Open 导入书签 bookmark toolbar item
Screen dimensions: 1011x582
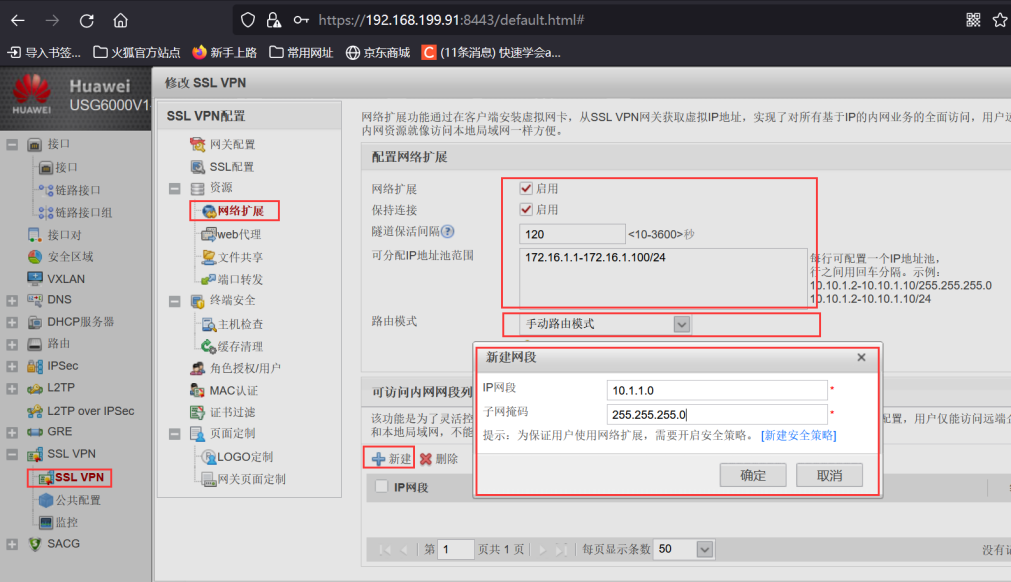[44, 53]
